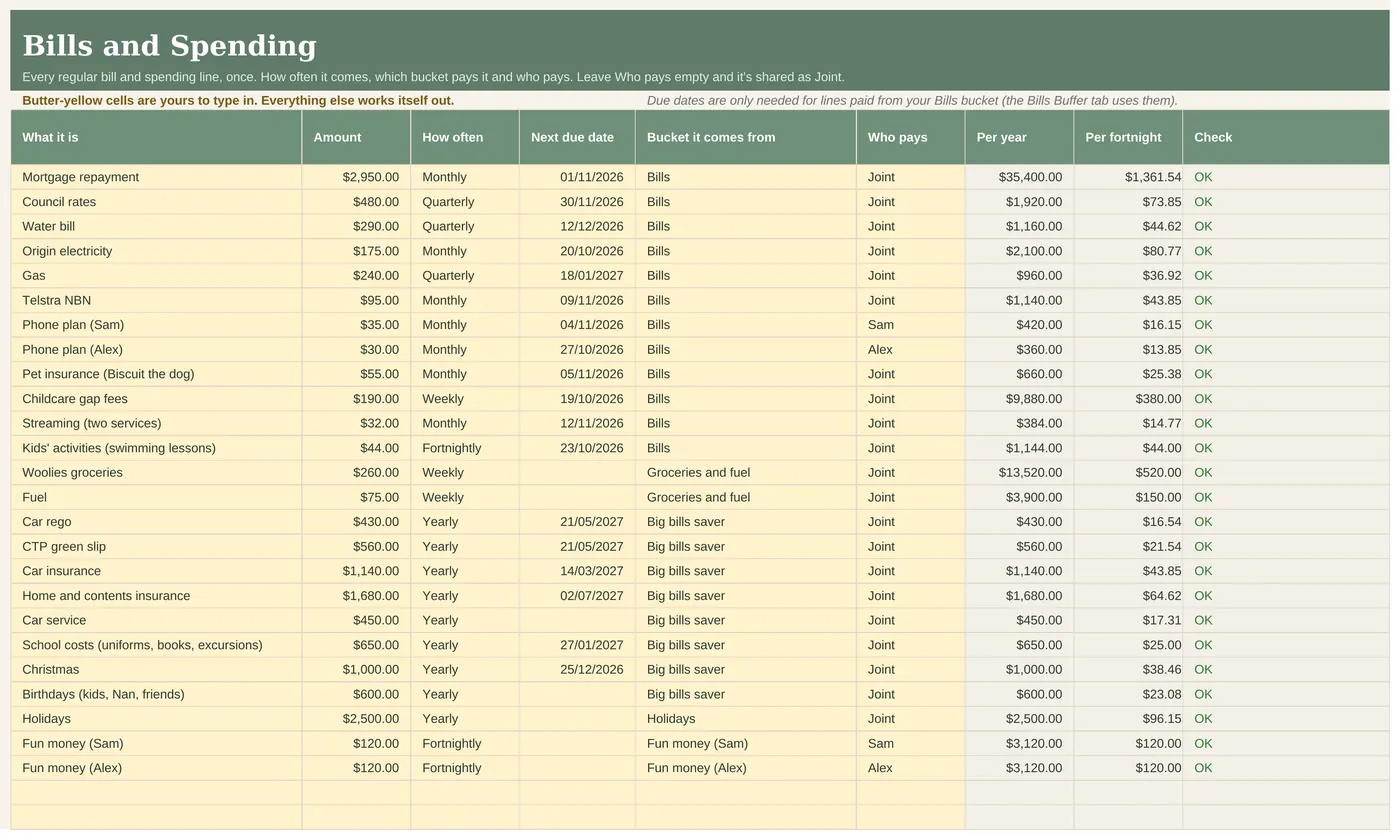Screen dimensions: 1400x840
Task: Click Telstra NBN per year value $1,140.00
Action: [x=1019, y=300]
